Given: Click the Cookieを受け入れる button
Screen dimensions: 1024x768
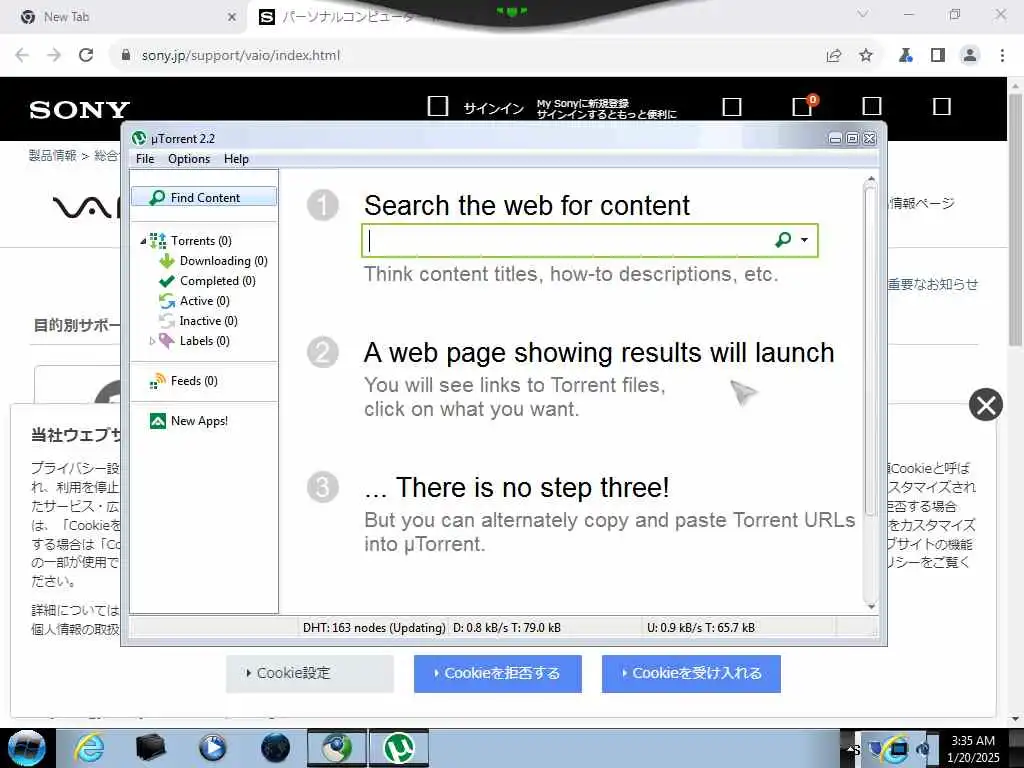Looking at the screenshot, I should [x=691, y=673].
